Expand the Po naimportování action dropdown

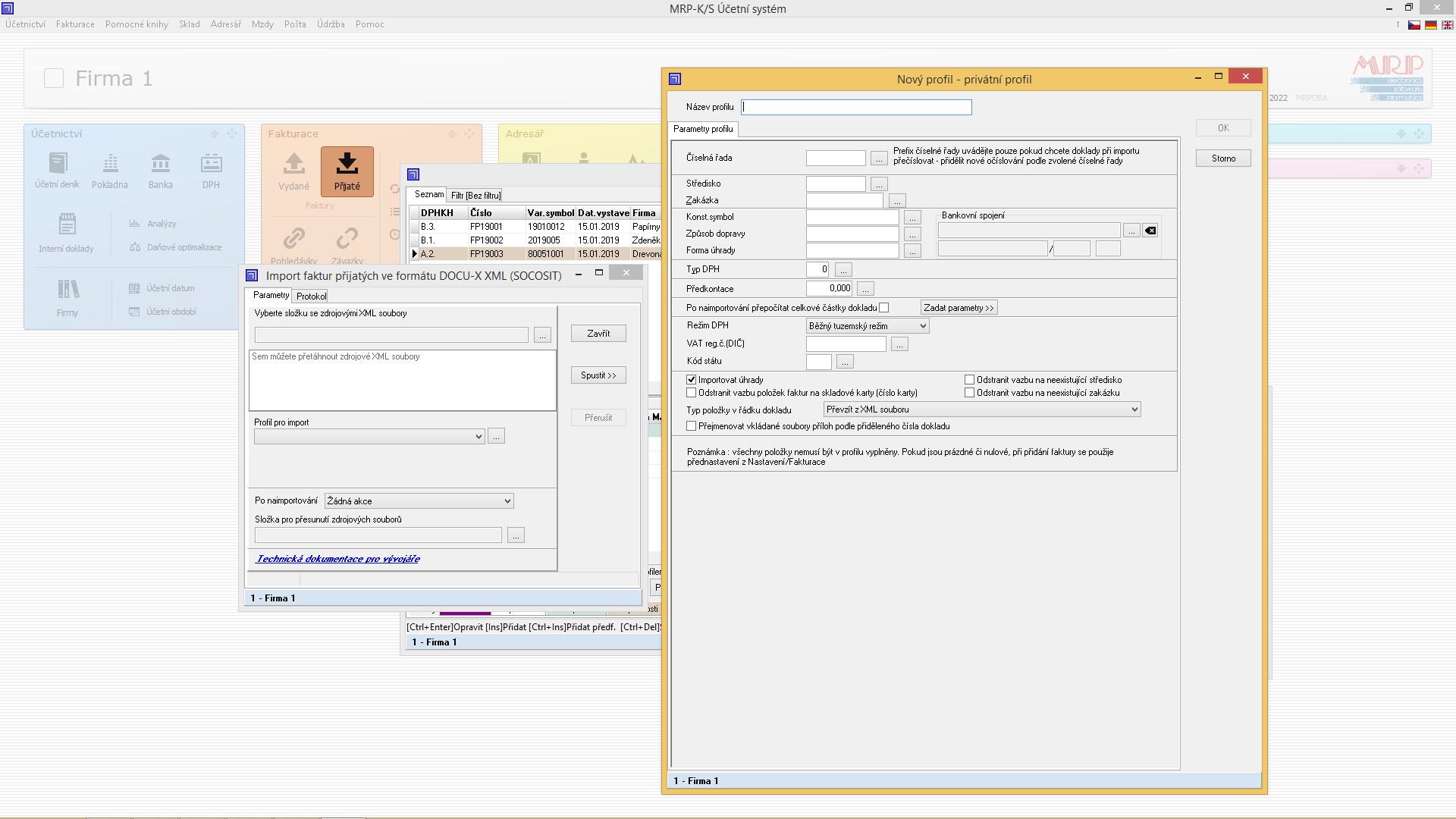(x=507, y=501)
